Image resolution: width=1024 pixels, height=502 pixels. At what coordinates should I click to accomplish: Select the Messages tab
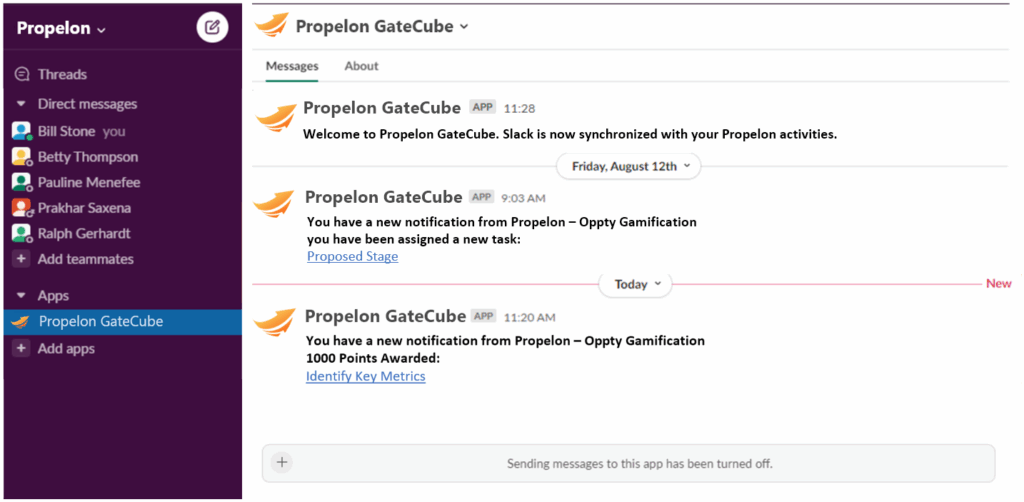pos(292,66)
